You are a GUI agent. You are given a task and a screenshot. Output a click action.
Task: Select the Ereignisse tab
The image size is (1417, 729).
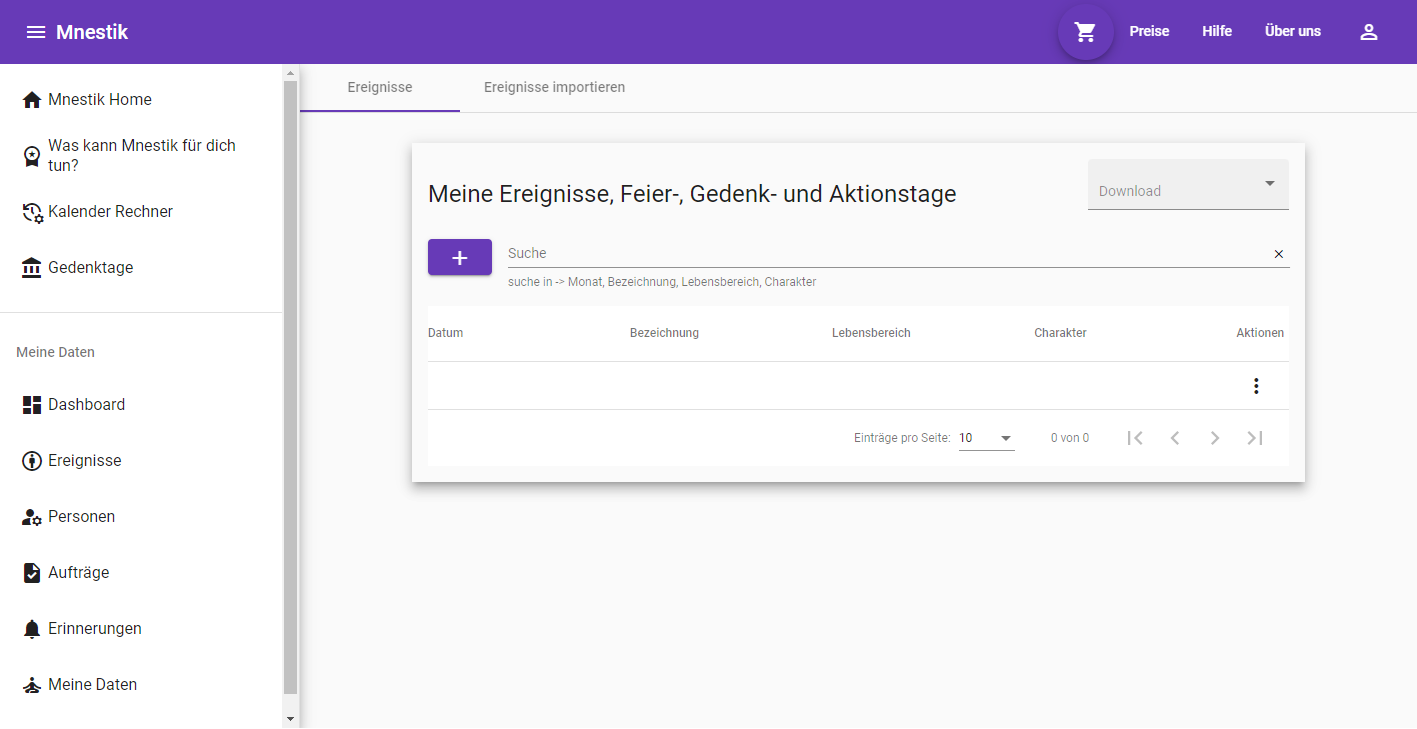point(380,88)
